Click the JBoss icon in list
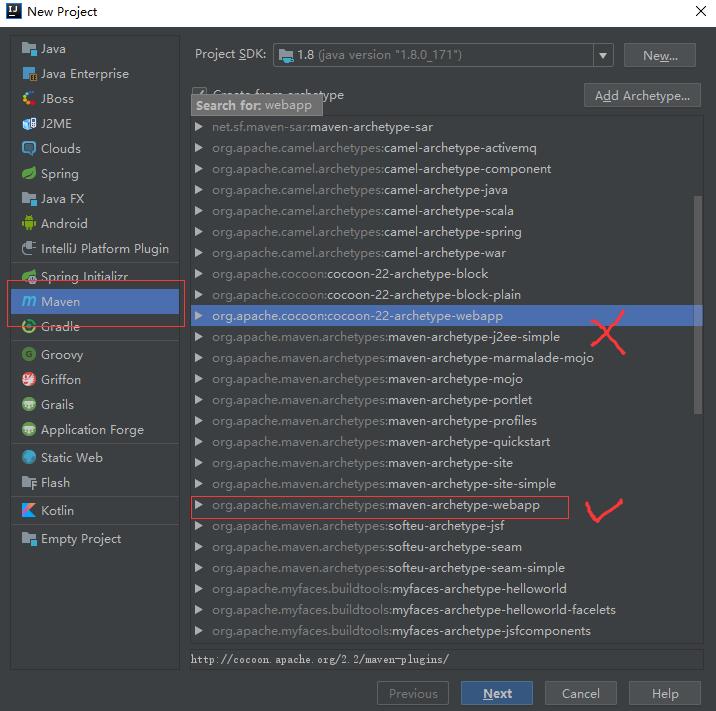The image size is (716, 711). coord(27,99)
